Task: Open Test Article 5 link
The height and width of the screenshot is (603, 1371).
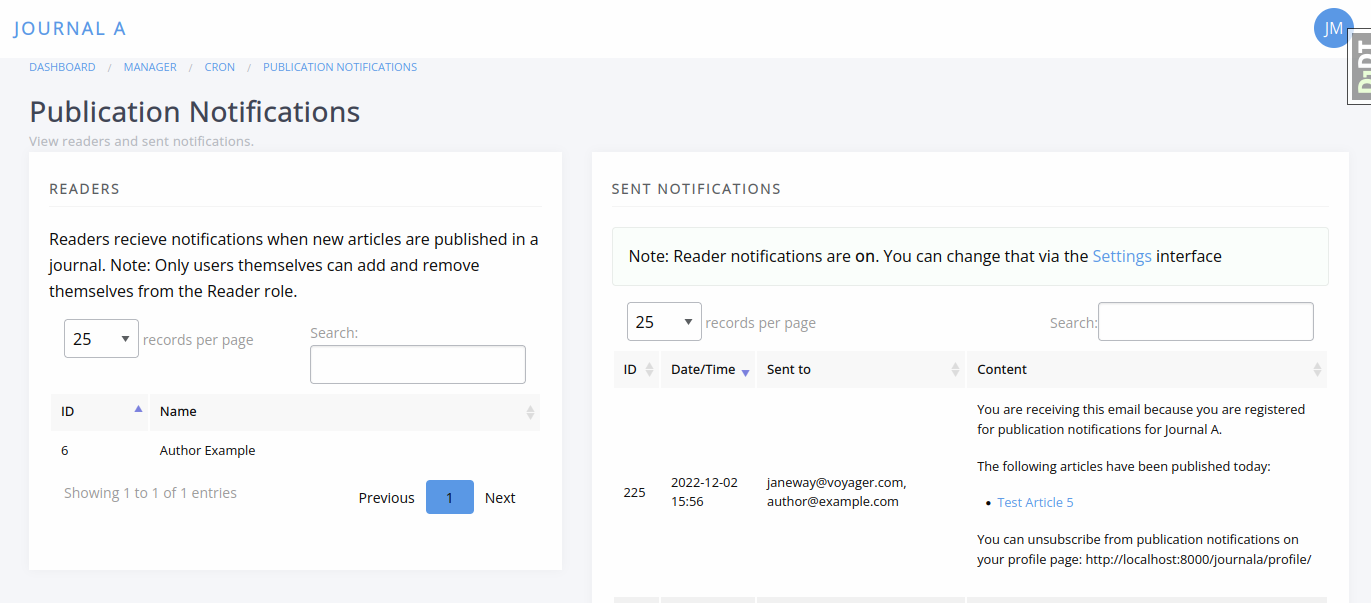Action: click(1035, 502)
